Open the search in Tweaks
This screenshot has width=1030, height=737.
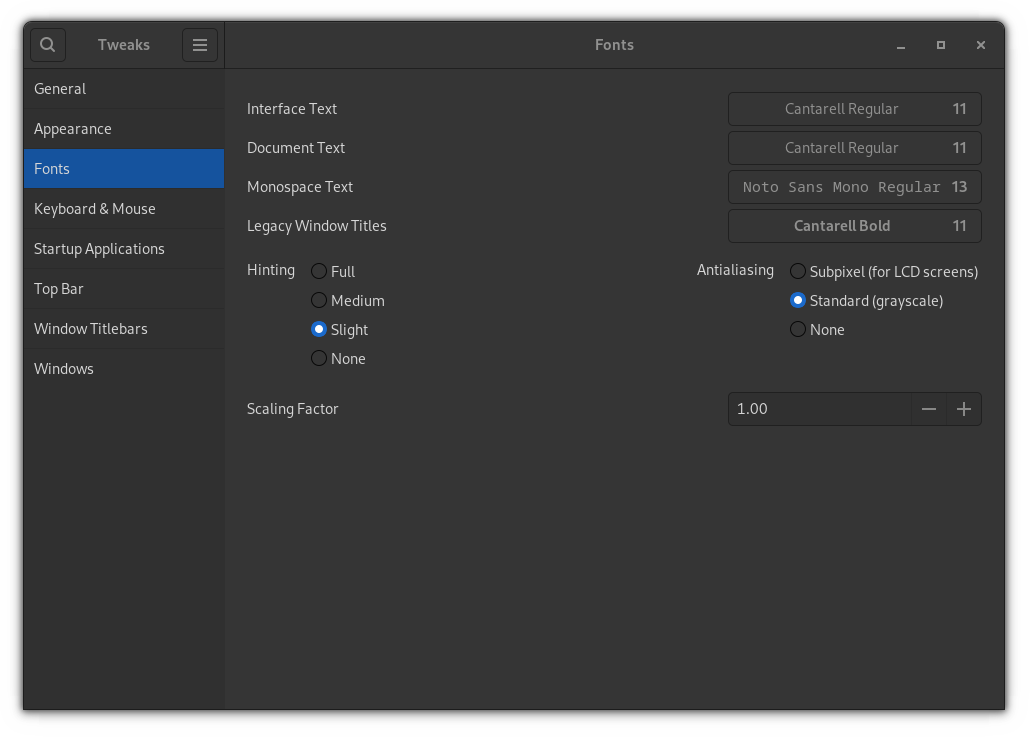(47, 44)
